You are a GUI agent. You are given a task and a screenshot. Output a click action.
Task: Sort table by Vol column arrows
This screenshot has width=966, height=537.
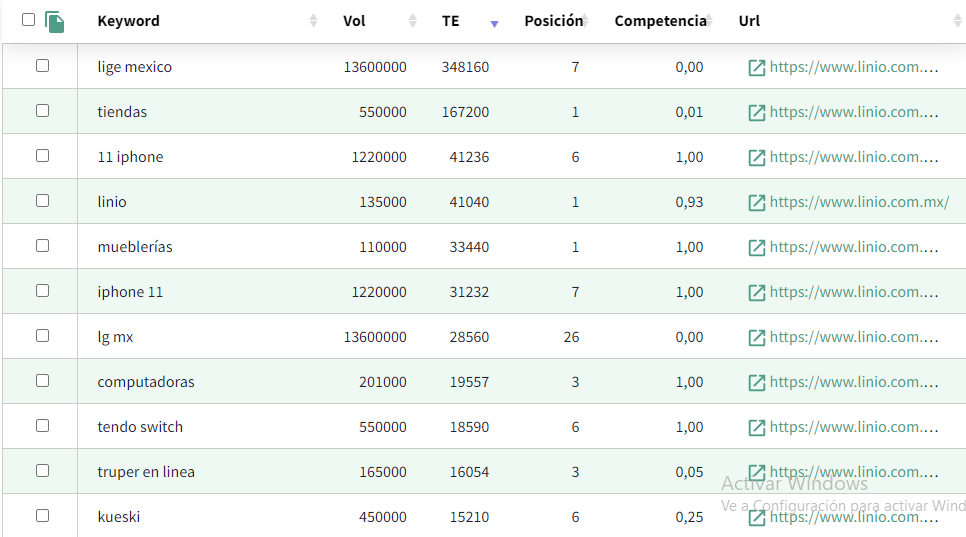[413, 21]
